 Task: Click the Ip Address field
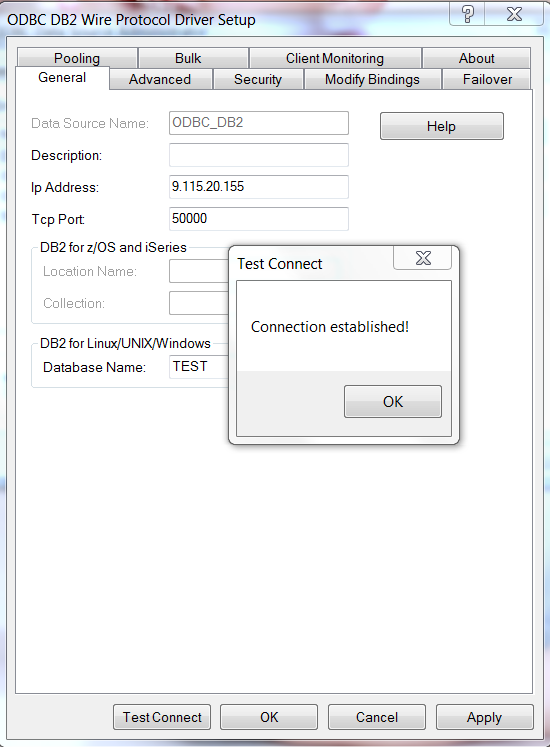click(x=259, y=187)
